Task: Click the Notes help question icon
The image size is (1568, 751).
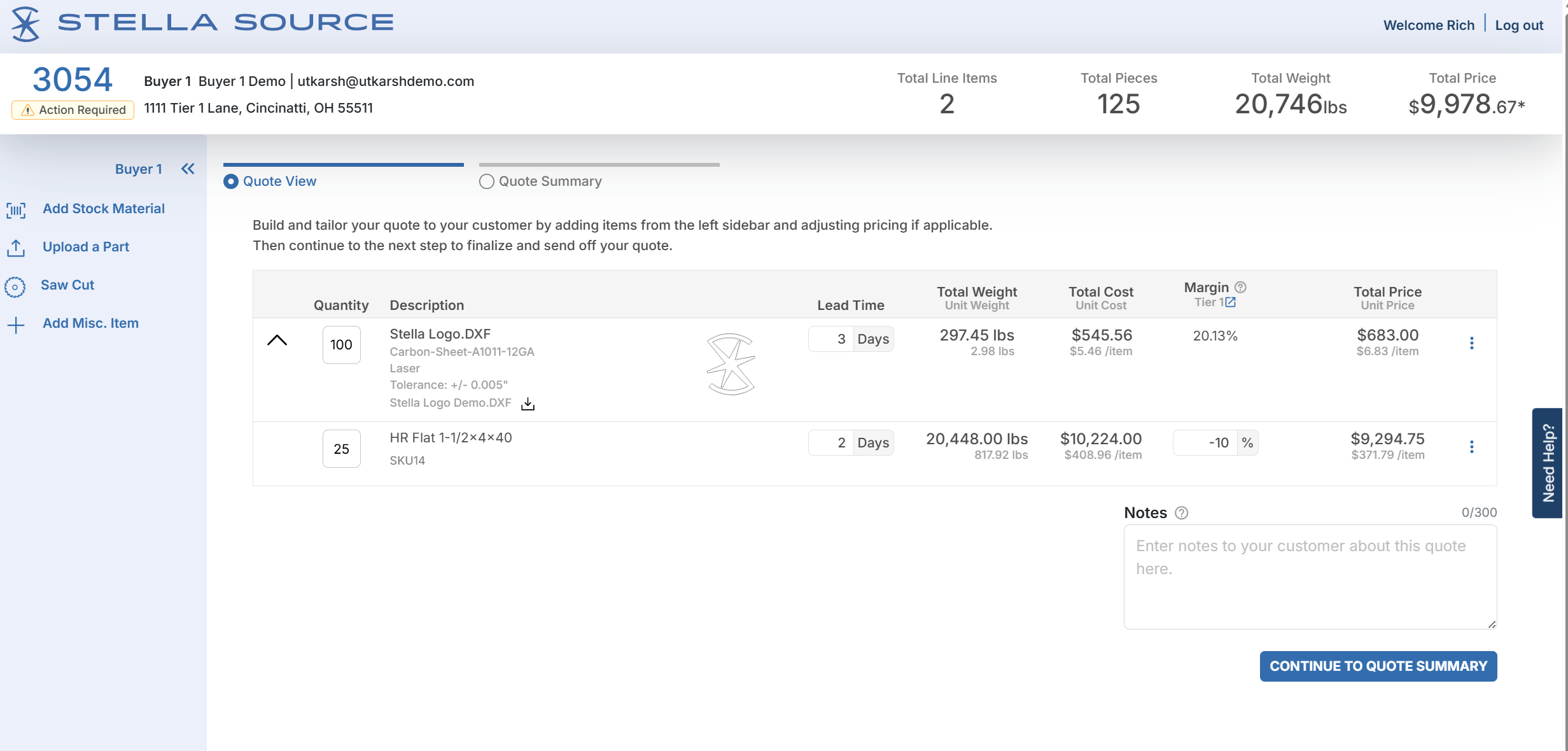Action: click(x=1181, y=513)
